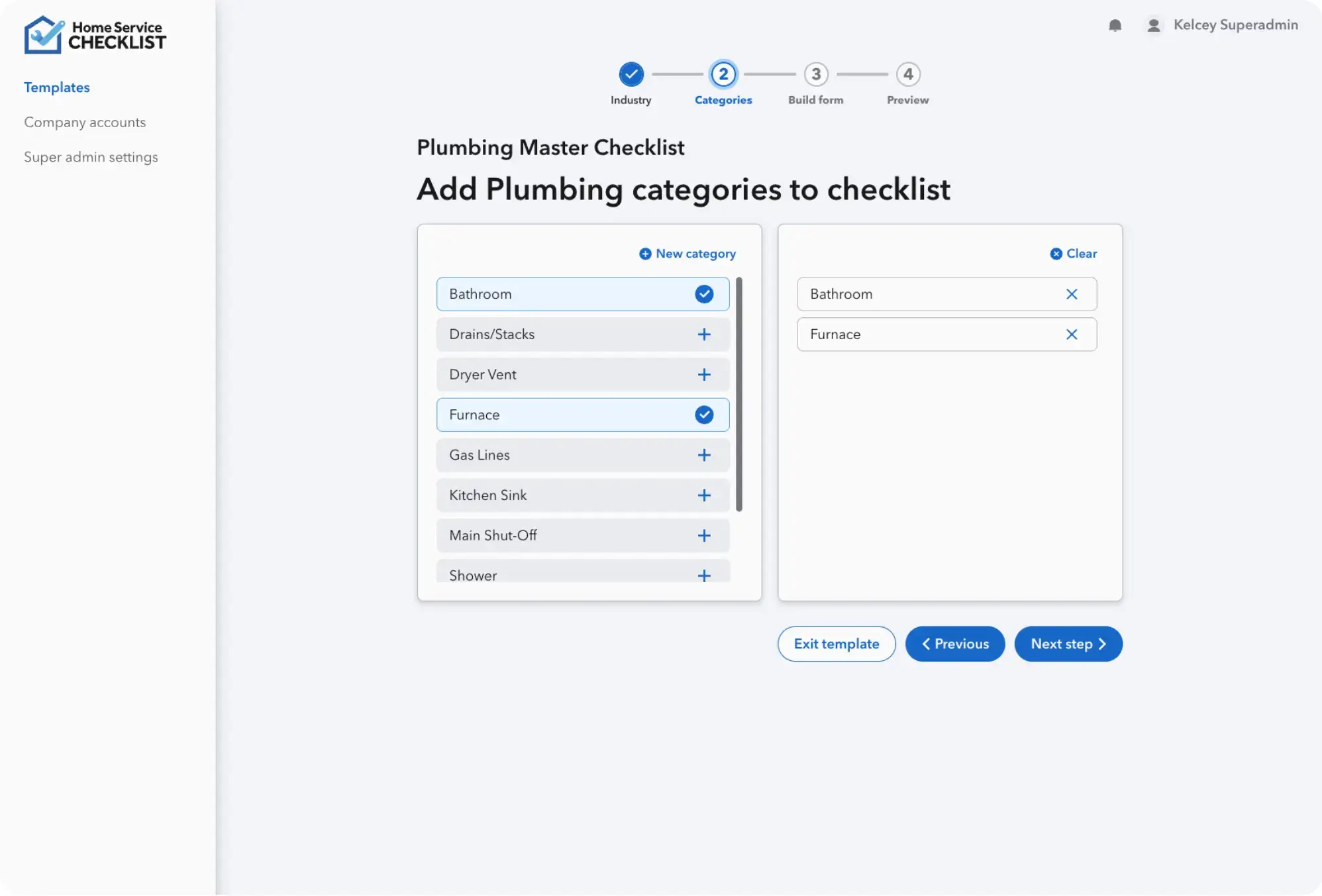Click the New category plus icon
Viewport: 1322px width, 896px height.
[x=645, y=254]
